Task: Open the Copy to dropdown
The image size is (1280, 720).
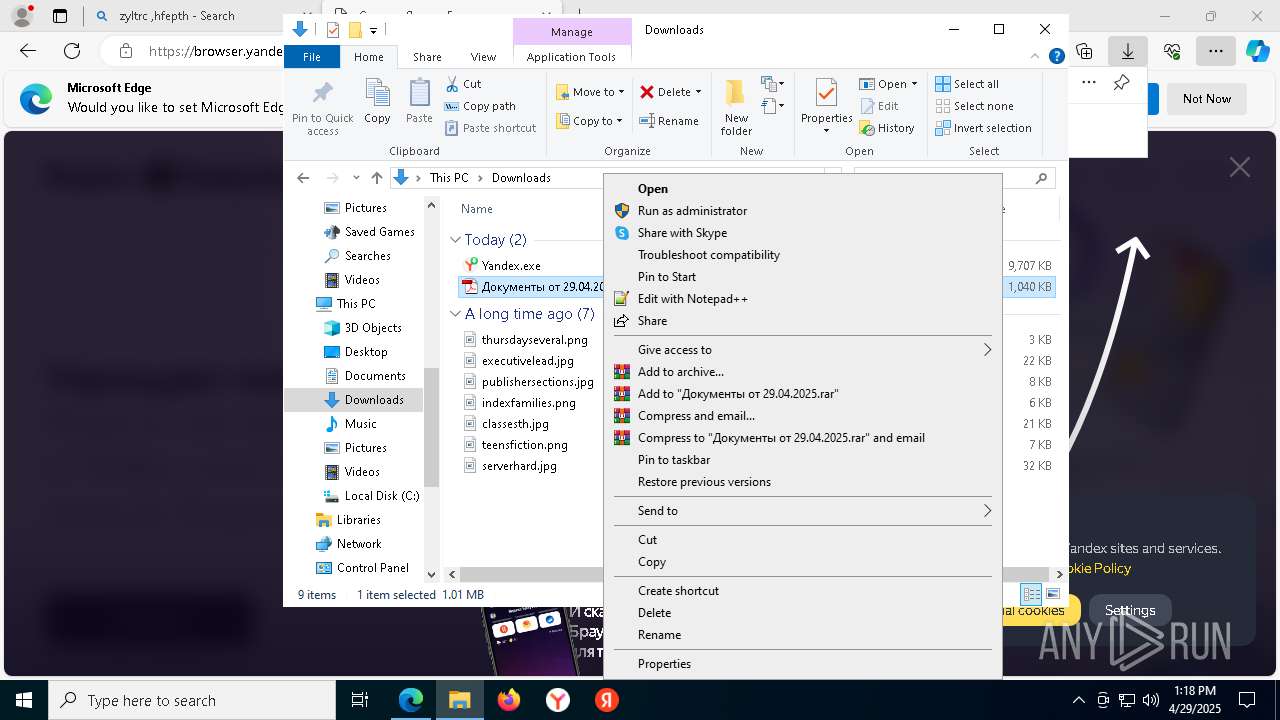Action: point(589,121)
